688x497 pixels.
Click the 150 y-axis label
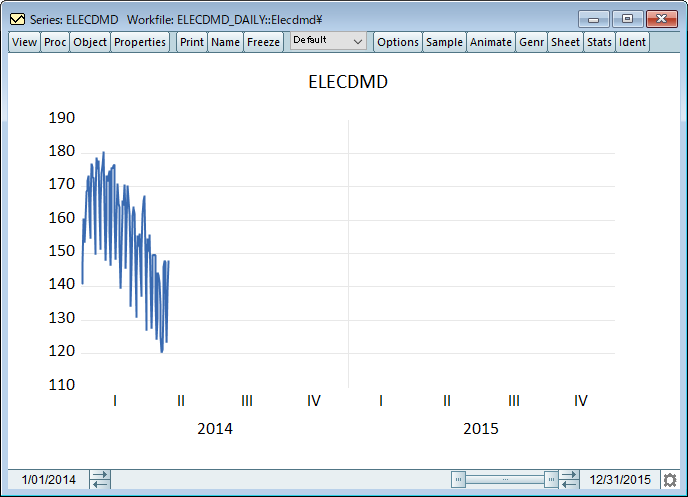click(x=61, y=251)
